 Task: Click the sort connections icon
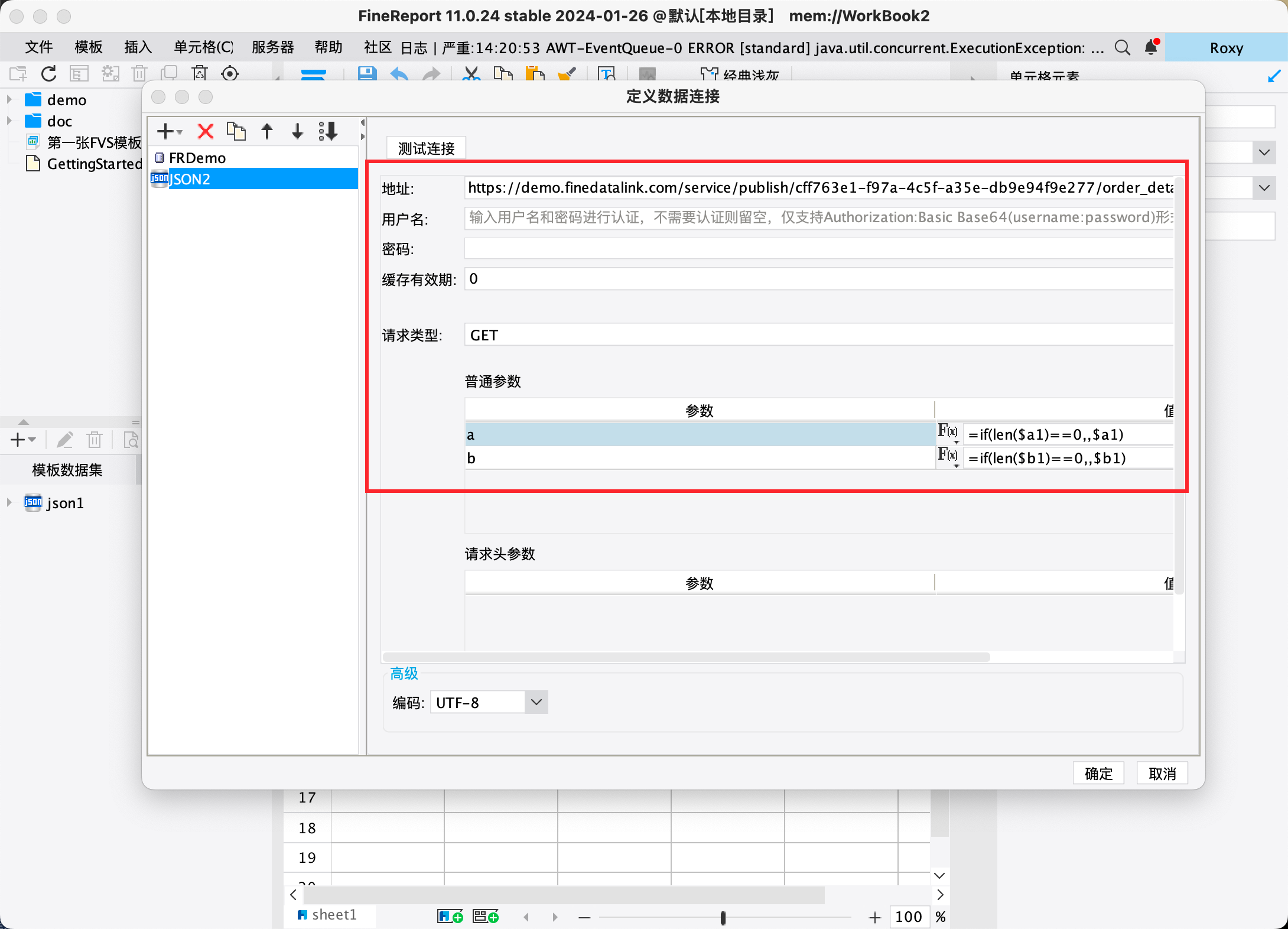tap(328, 131)
